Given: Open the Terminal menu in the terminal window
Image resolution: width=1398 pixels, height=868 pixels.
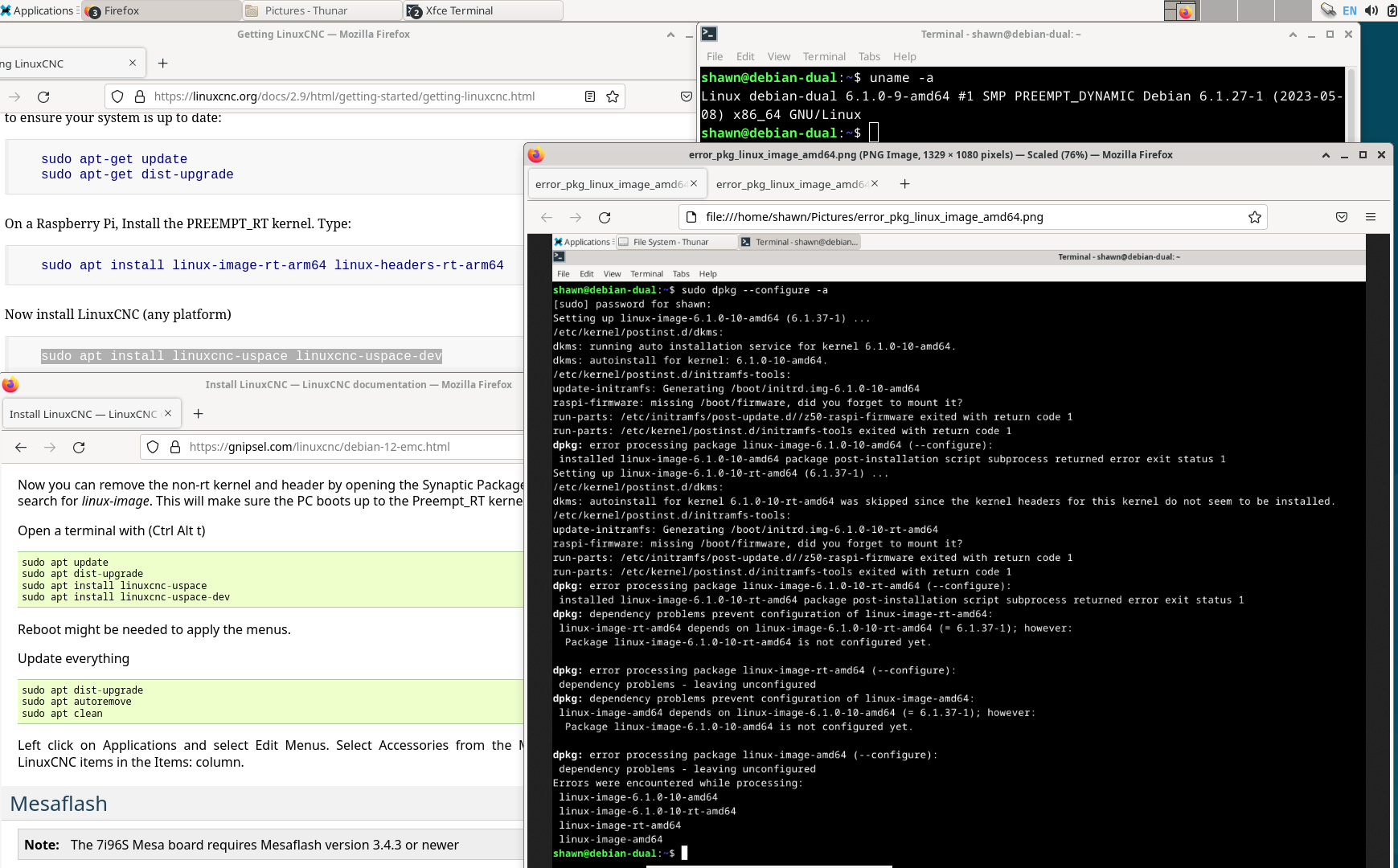Looking at the screenshot, I should pos(824,56).
